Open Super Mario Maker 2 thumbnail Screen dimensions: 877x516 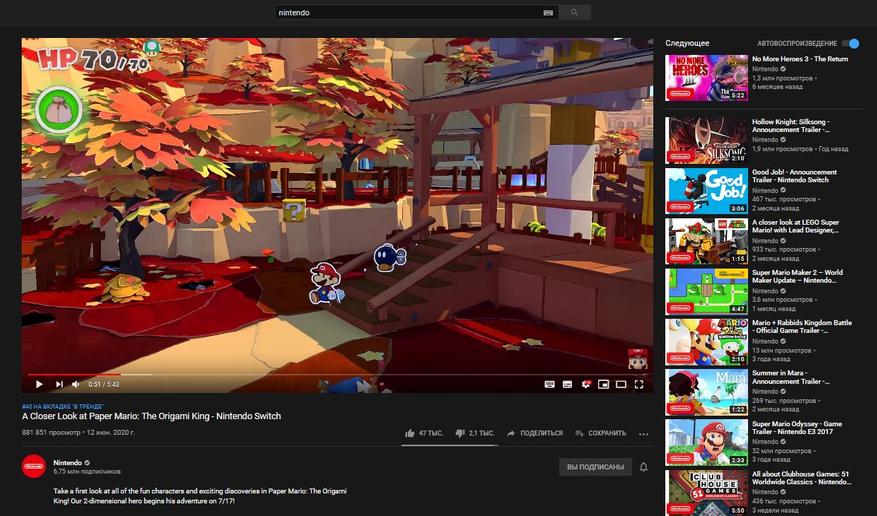[706, 291]
